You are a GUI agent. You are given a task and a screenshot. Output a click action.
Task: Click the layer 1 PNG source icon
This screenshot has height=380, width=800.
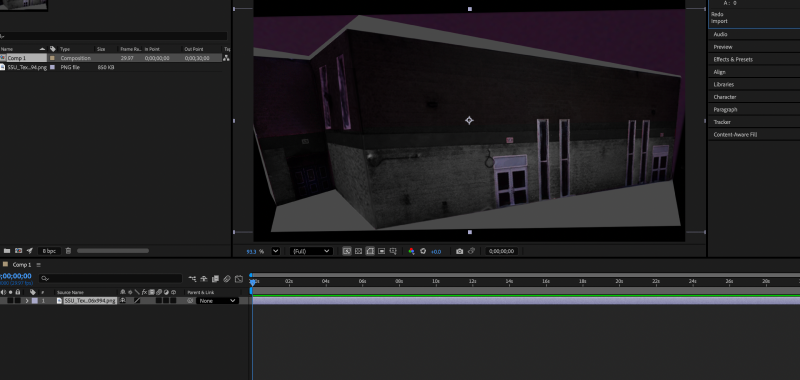click(x=59, y=301)
